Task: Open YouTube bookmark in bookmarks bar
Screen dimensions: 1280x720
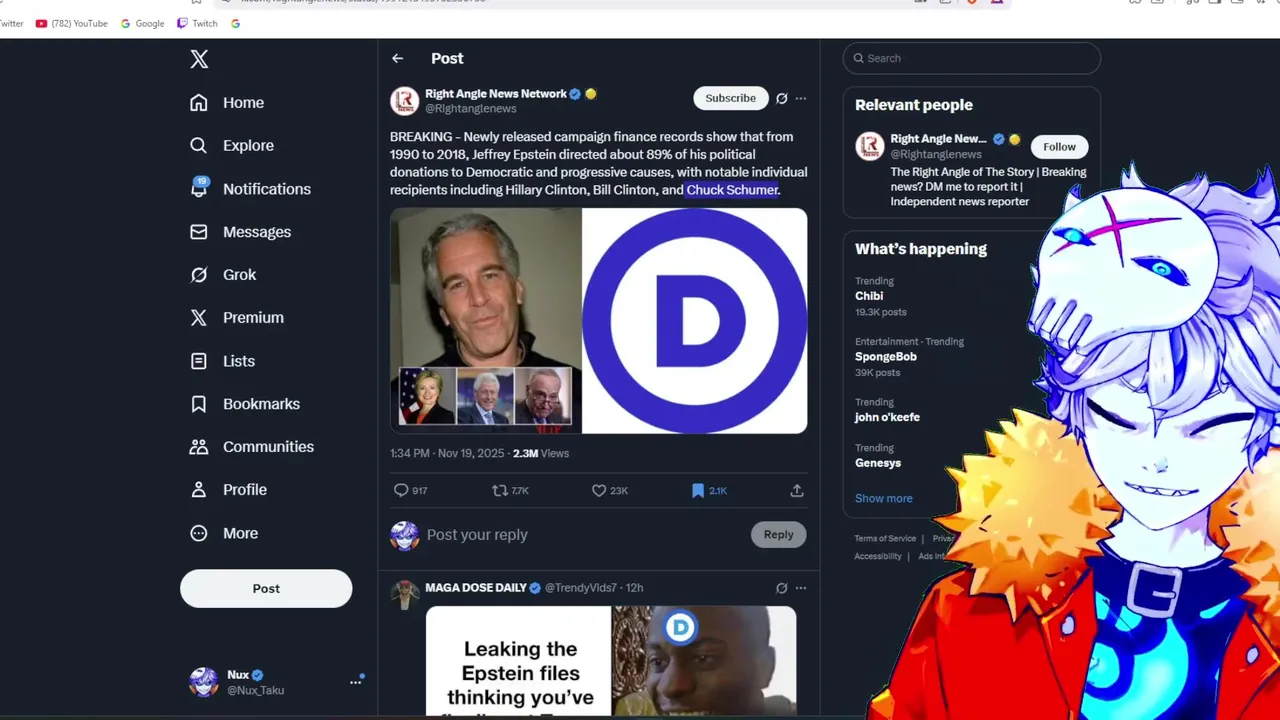Action: click(71, 23)
